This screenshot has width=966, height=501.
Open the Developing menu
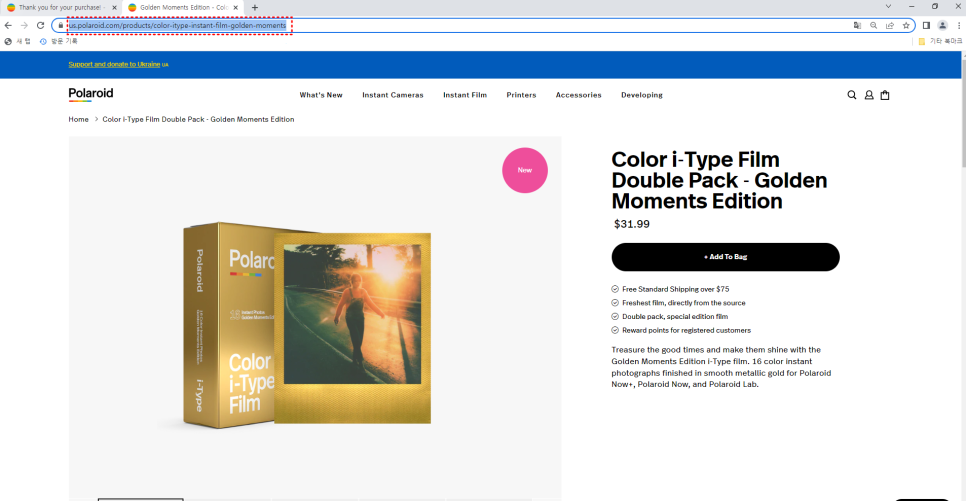click(x=642, y=95)
